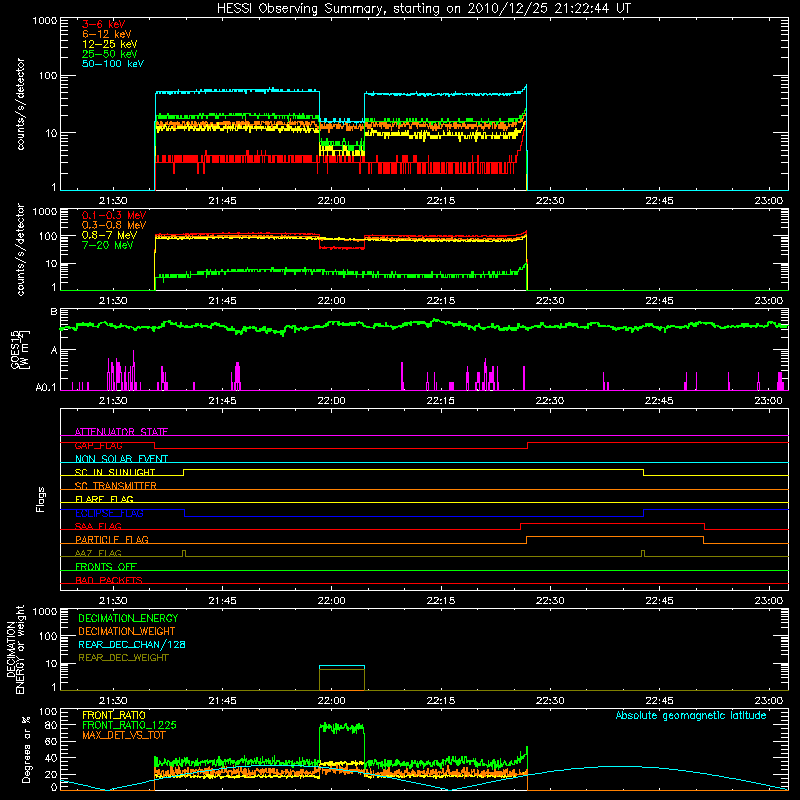
Task: Click the 'SC_TRANSMITTER' flag label
Action: pos(116,486)
